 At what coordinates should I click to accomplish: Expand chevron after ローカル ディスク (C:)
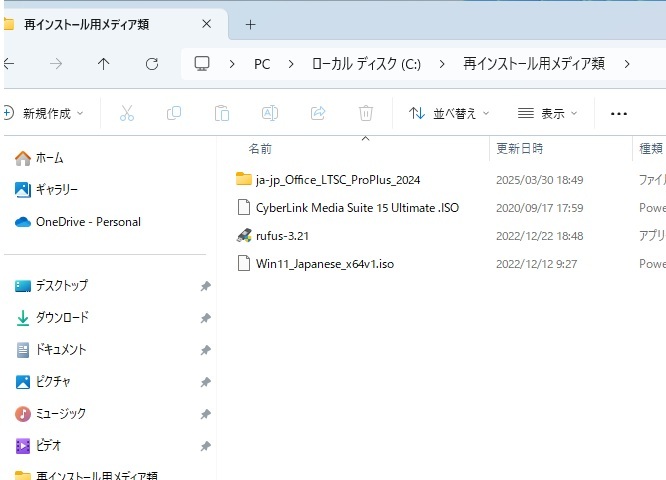coord(442,64)
